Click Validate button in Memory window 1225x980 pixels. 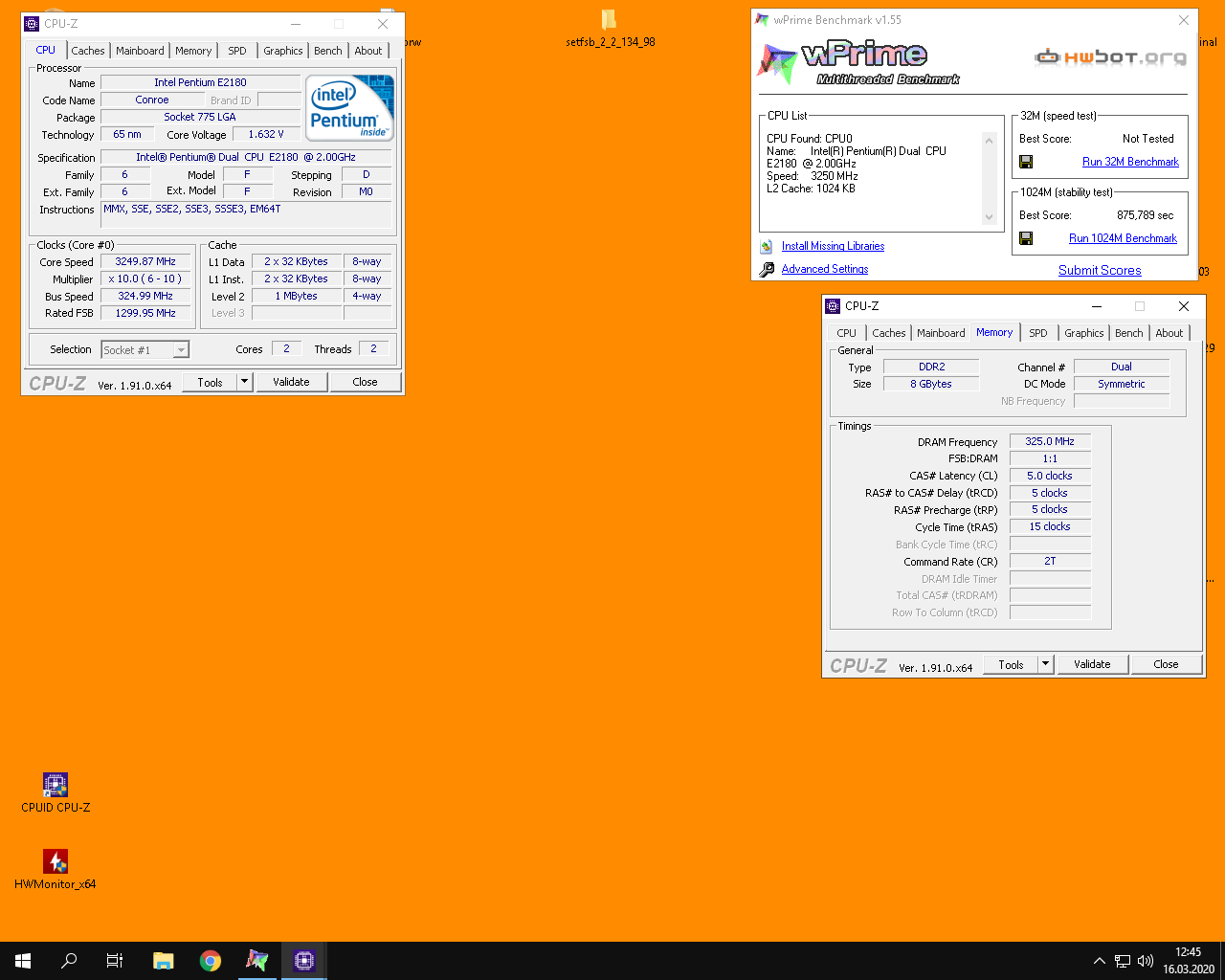click(x=1092, y=664)
